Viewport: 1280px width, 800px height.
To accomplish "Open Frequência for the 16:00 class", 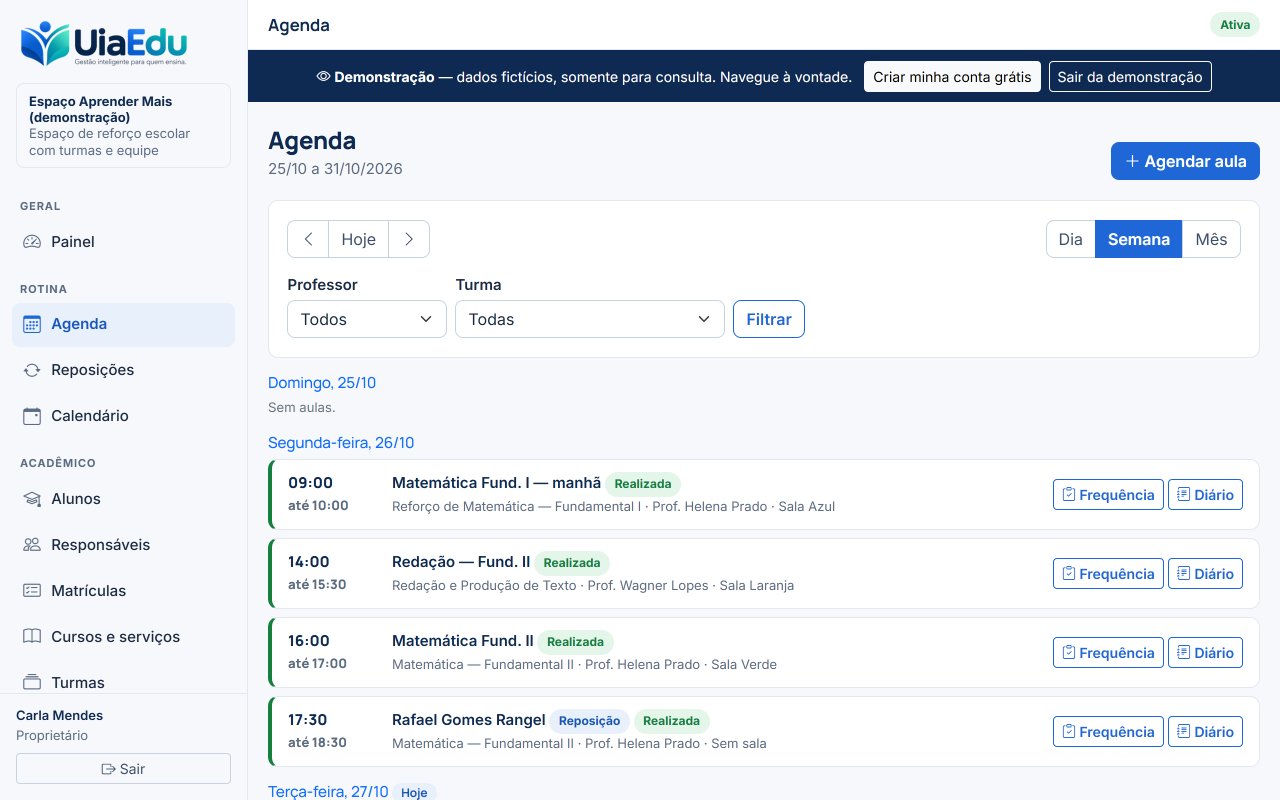I will click(1108, 653).
